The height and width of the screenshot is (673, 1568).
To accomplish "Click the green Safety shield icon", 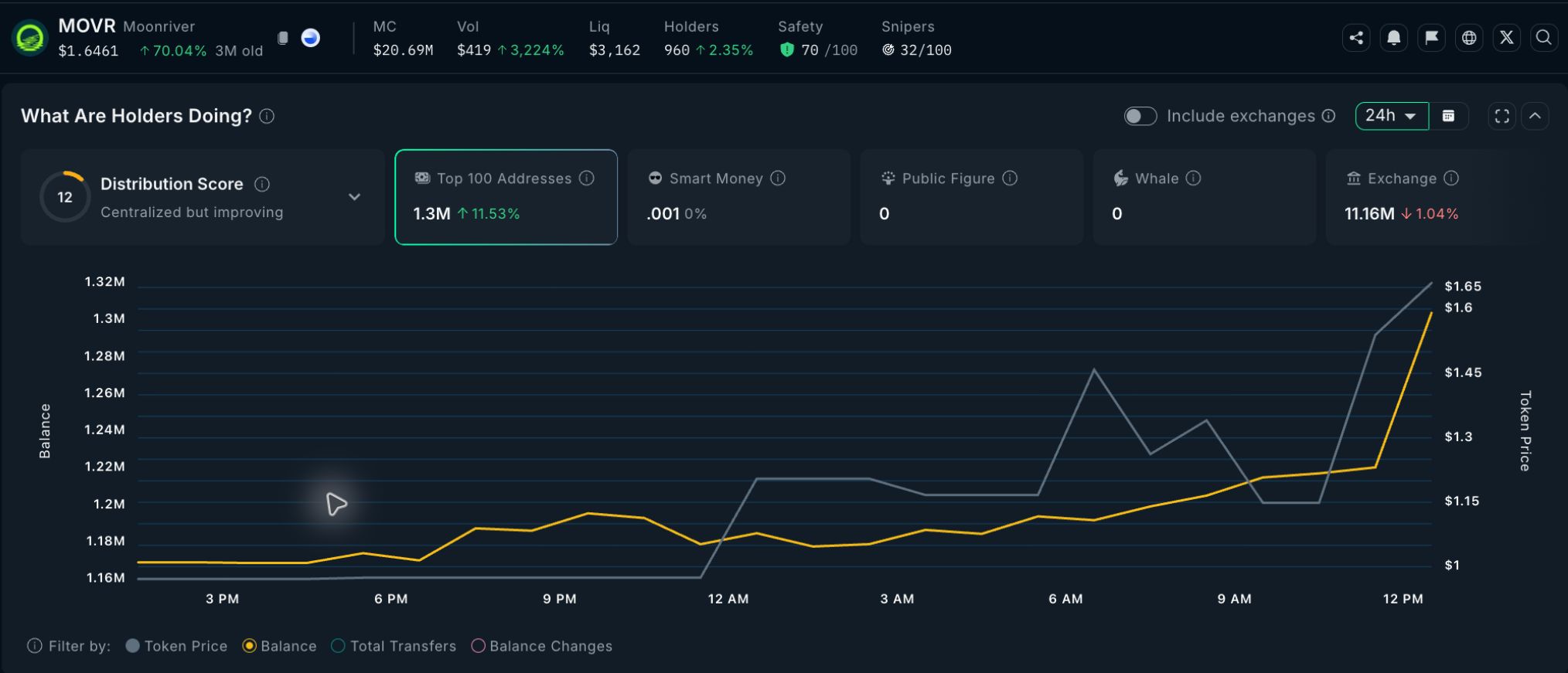I will click(787, 50).
